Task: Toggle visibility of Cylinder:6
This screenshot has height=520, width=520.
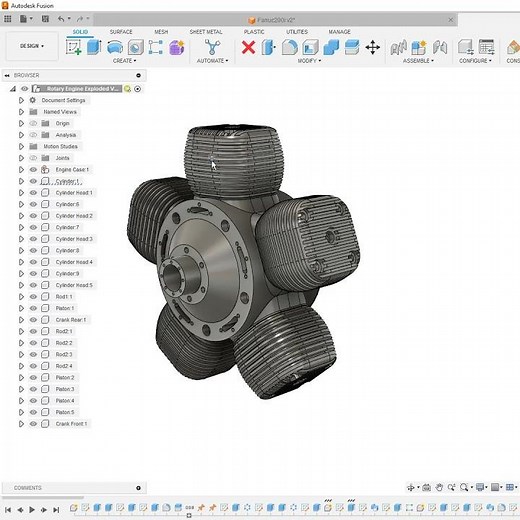Action: click(x=33, y=204)
